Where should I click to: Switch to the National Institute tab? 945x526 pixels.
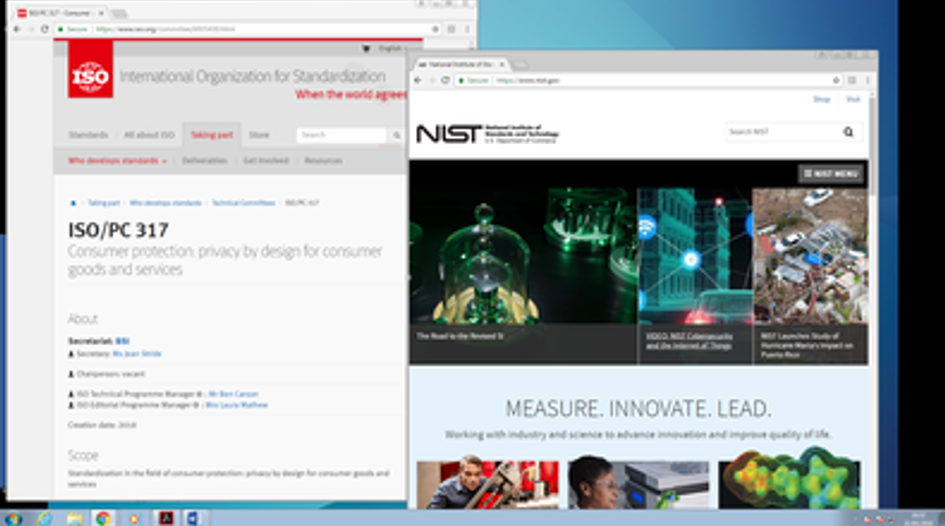point(461,64)
